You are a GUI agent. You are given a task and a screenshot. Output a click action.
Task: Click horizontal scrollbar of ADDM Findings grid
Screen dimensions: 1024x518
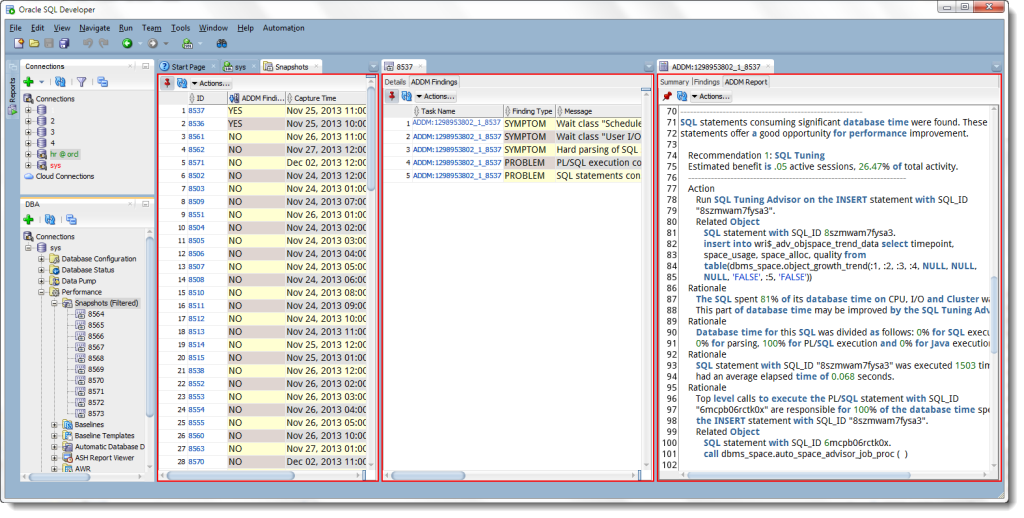tap(427, 476)
